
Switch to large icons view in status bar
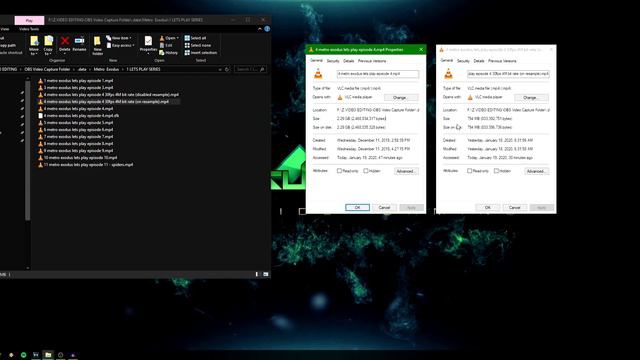pyautogui.click(x=265, y=274)
